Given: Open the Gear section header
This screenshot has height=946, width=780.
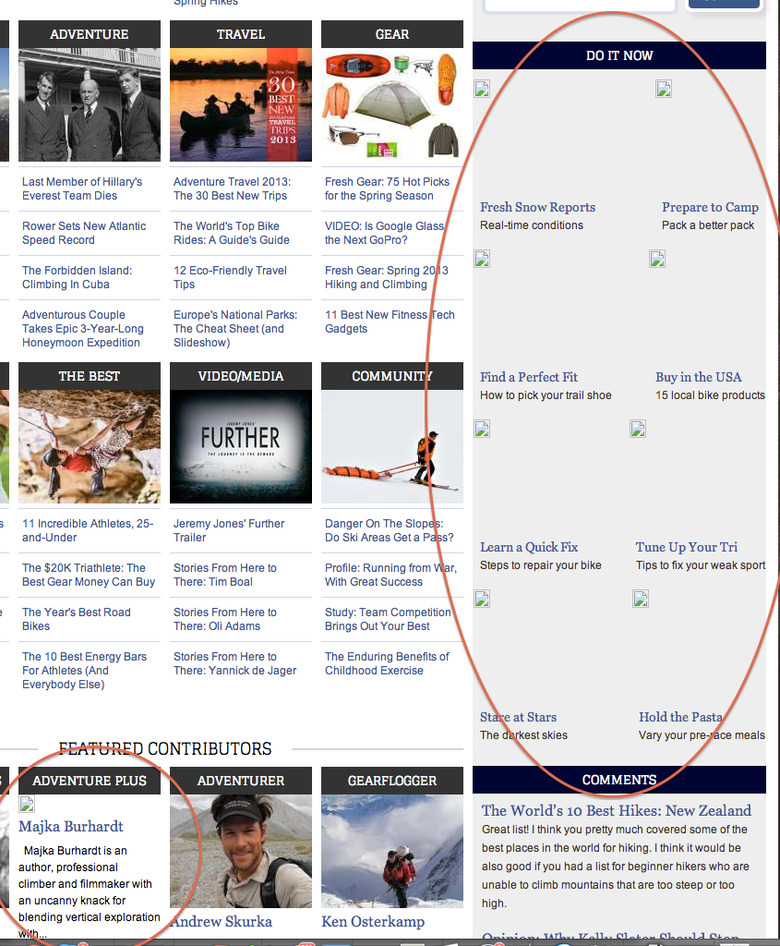Looking at the screenshot, I should 392,34.
